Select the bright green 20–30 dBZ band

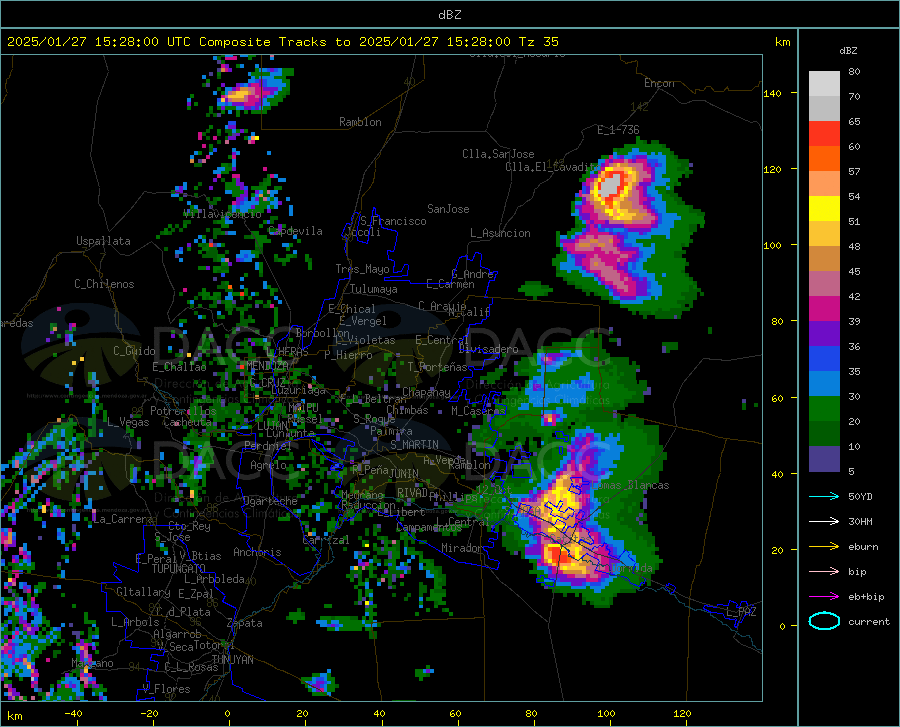point(824,409)
